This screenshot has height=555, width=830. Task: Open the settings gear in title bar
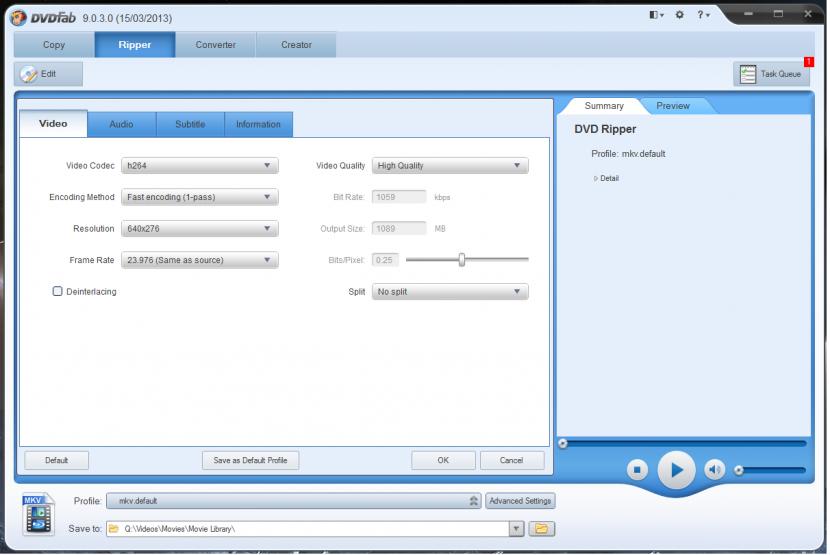(679, 15)
